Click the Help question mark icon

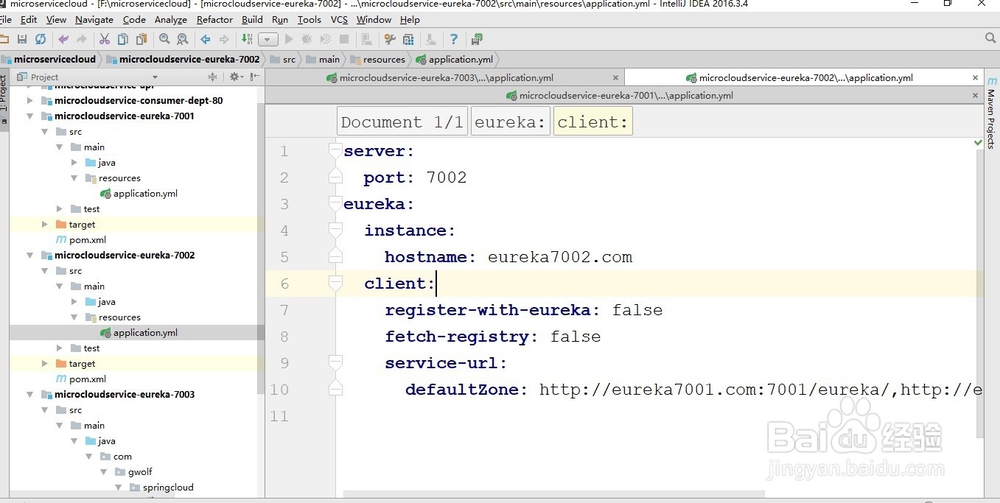[453, 40]
